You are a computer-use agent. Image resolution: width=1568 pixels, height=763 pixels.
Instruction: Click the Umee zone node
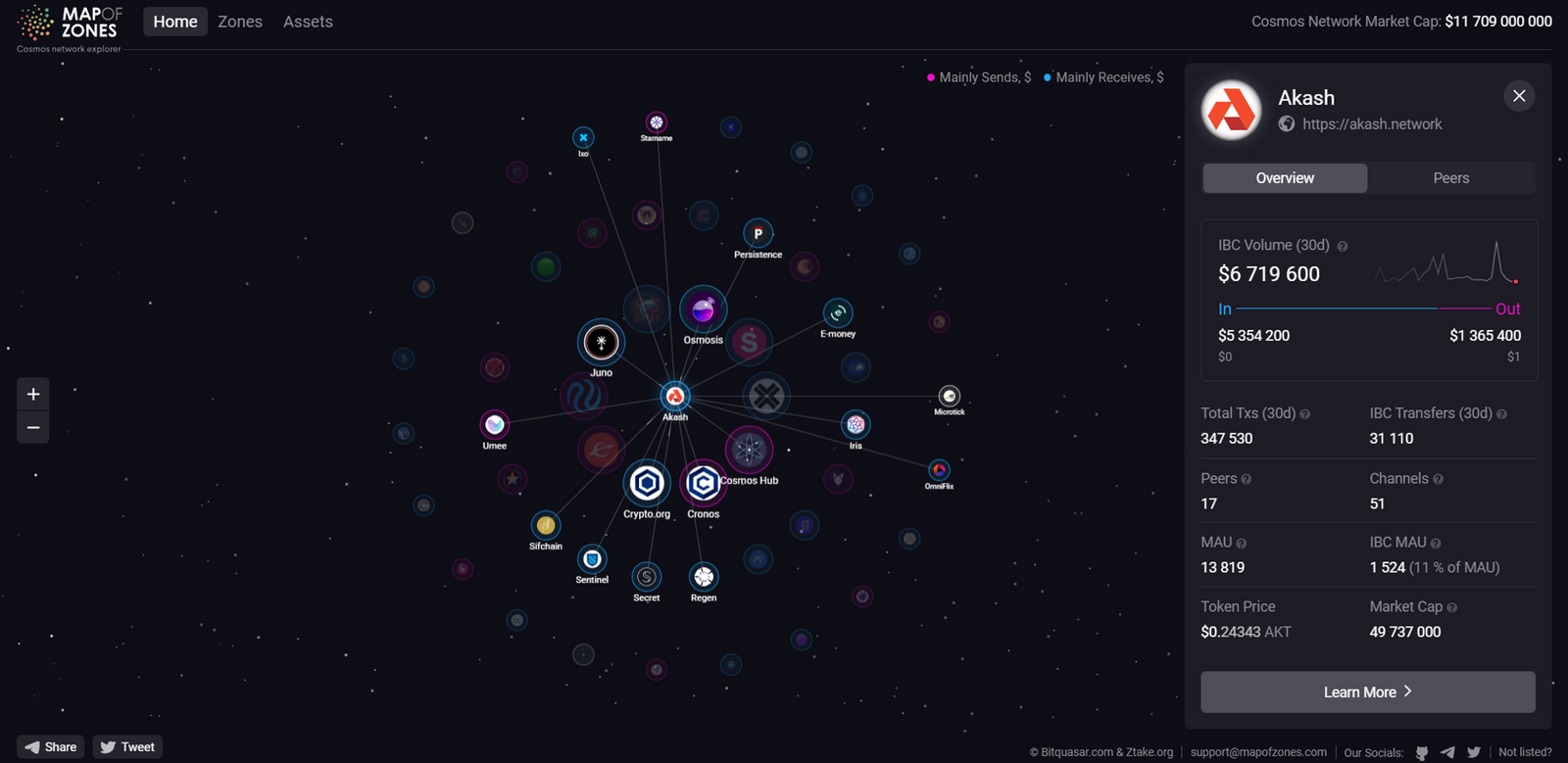[x=495, y=424]
